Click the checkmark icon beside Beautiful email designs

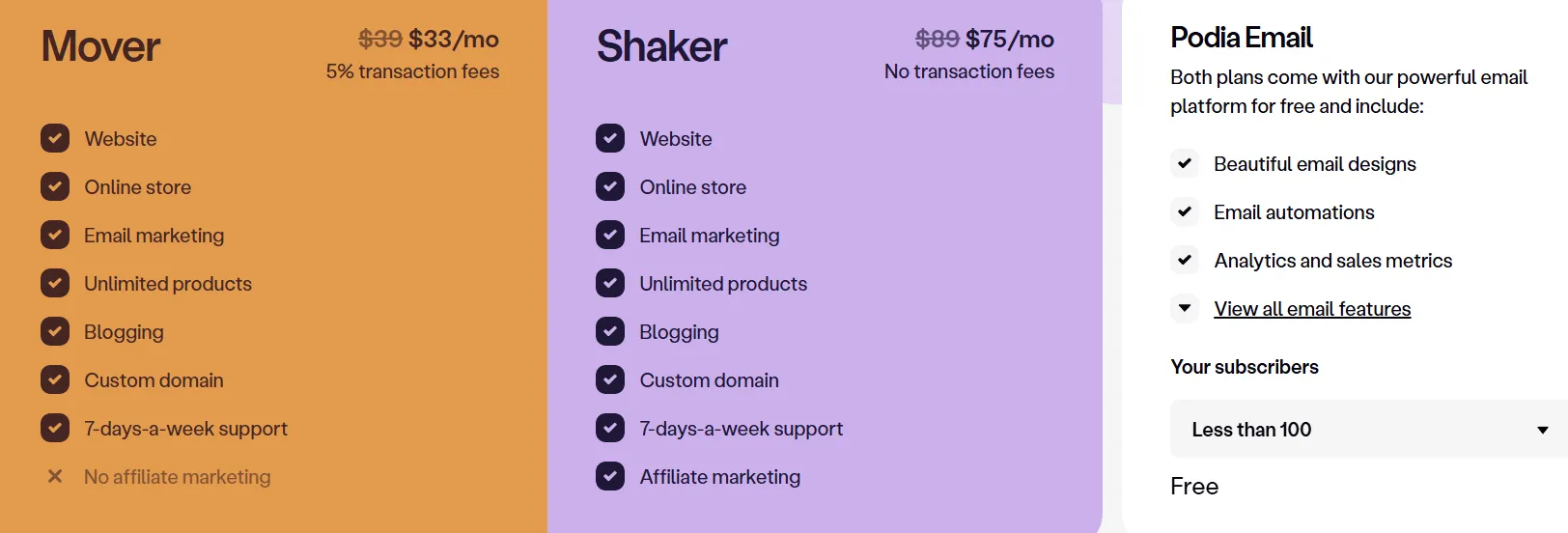pyautogui.click(x=1185, y=163)
